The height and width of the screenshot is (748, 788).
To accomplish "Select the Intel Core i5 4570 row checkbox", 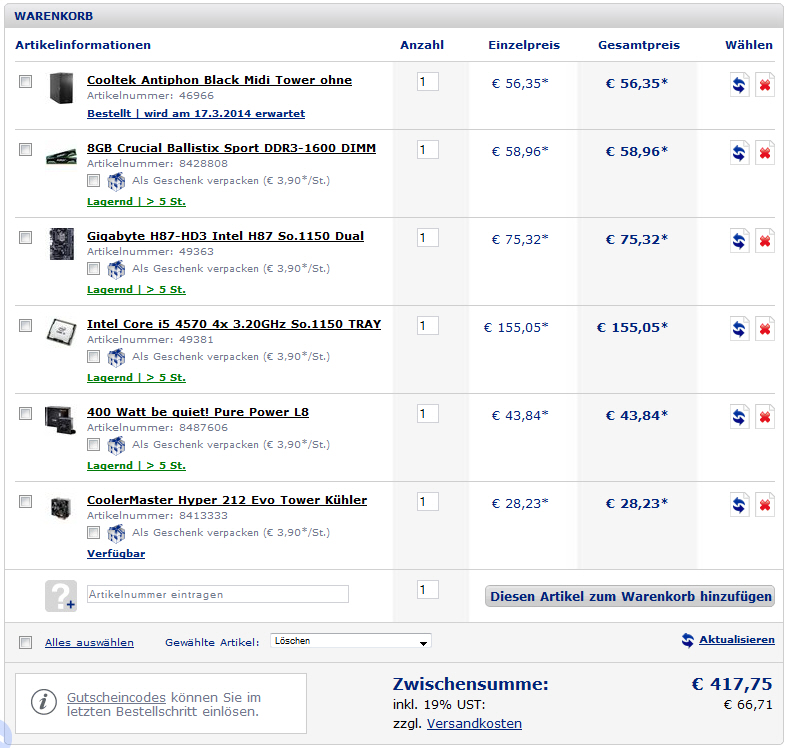I will pos(25,325).
